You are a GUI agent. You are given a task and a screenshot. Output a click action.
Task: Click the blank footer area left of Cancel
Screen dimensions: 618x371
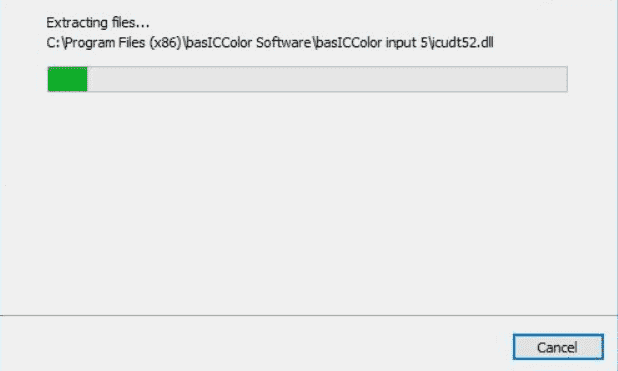[256, 344]
